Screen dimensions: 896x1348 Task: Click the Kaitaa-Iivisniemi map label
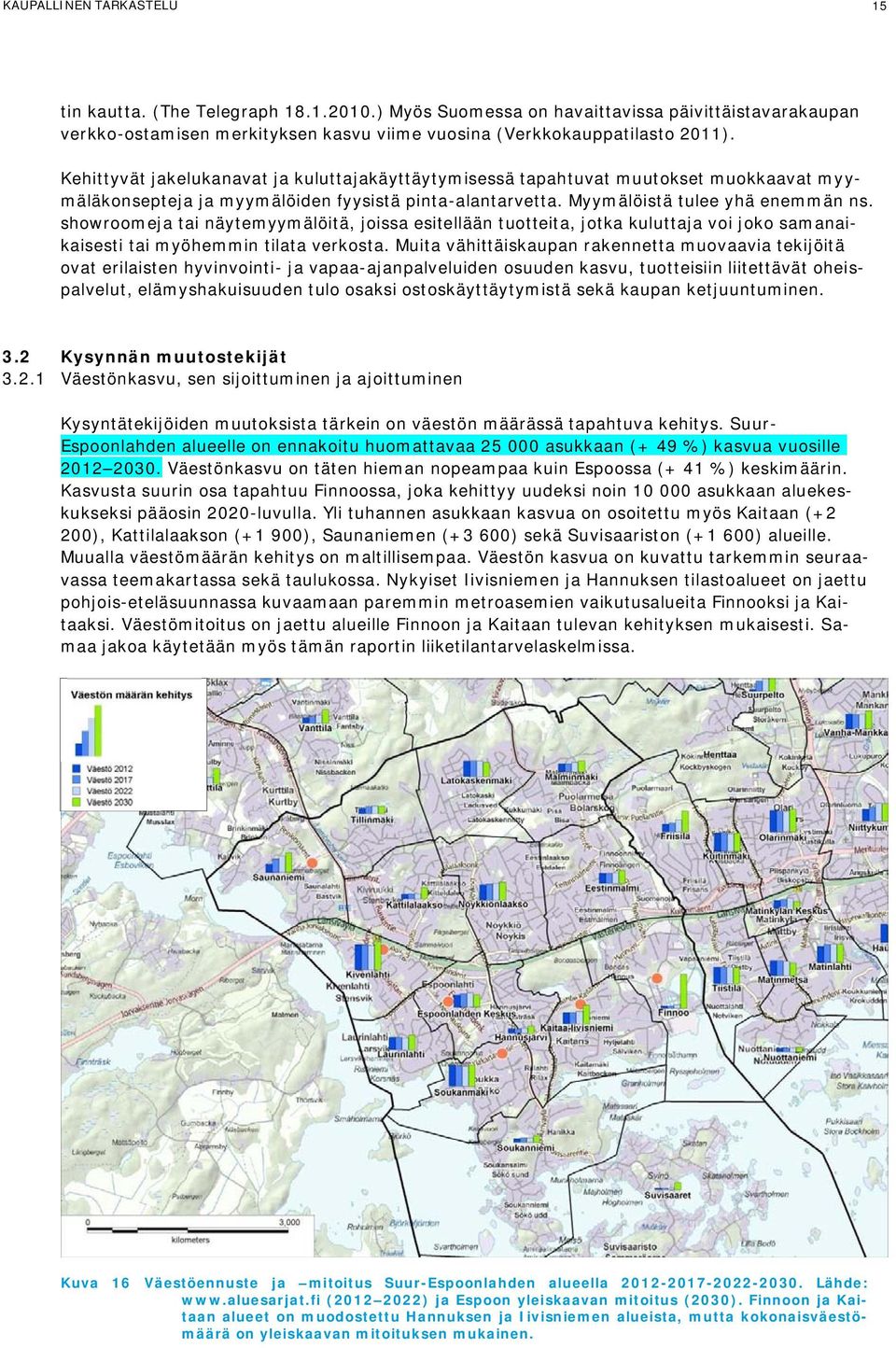(x=577, y=1029)
